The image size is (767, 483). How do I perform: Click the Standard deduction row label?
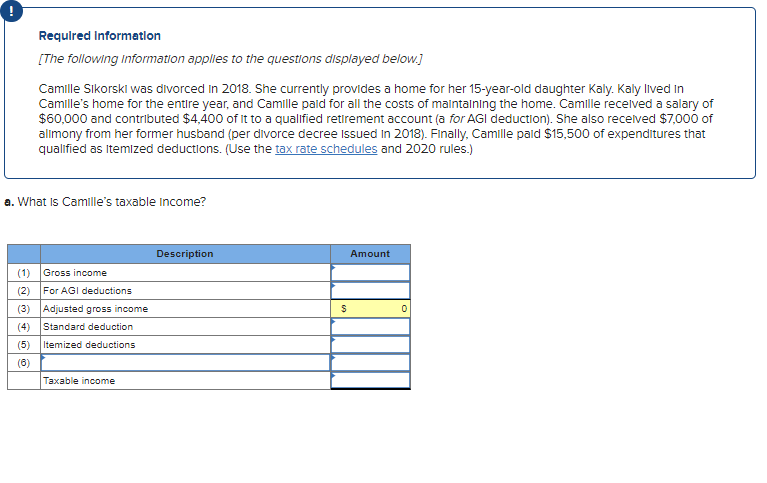88,327
